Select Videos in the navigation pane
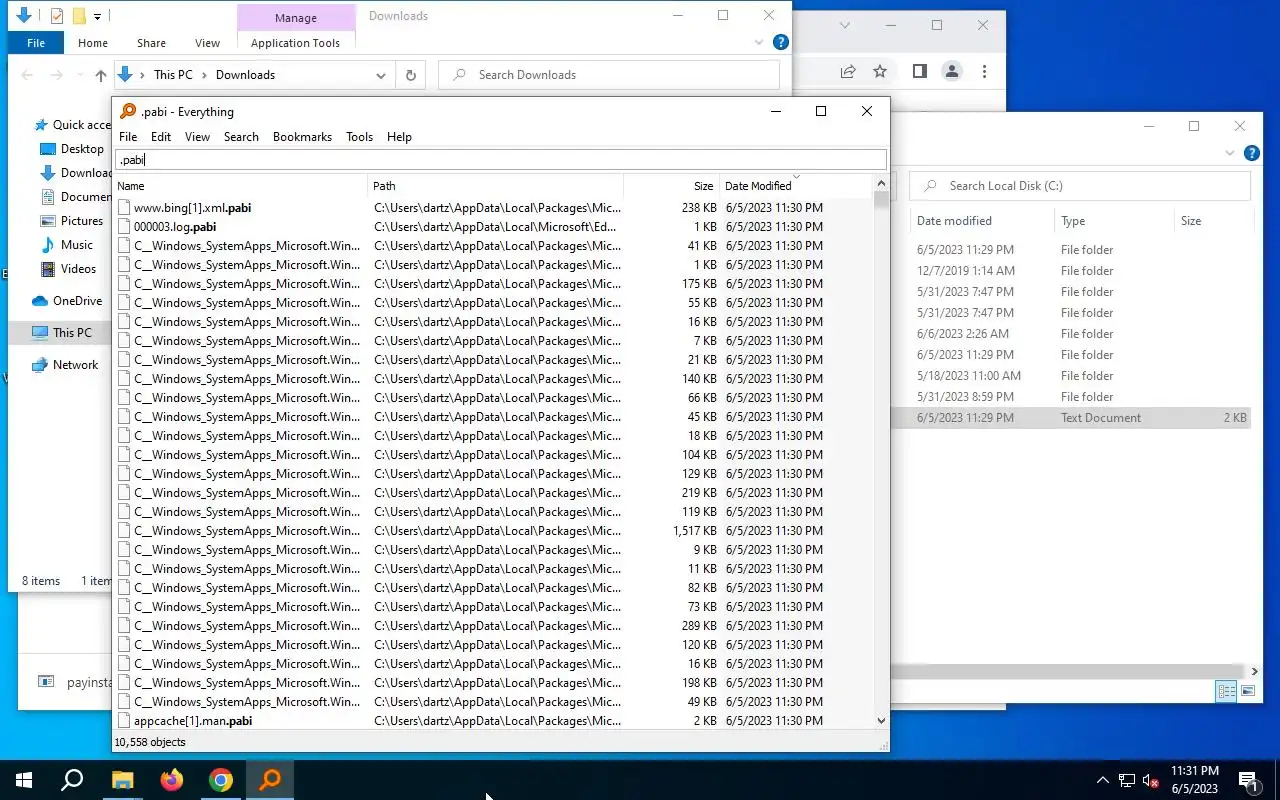This screenshot has height=800, width=1280. pyautogui.click(x=78, y=269)
